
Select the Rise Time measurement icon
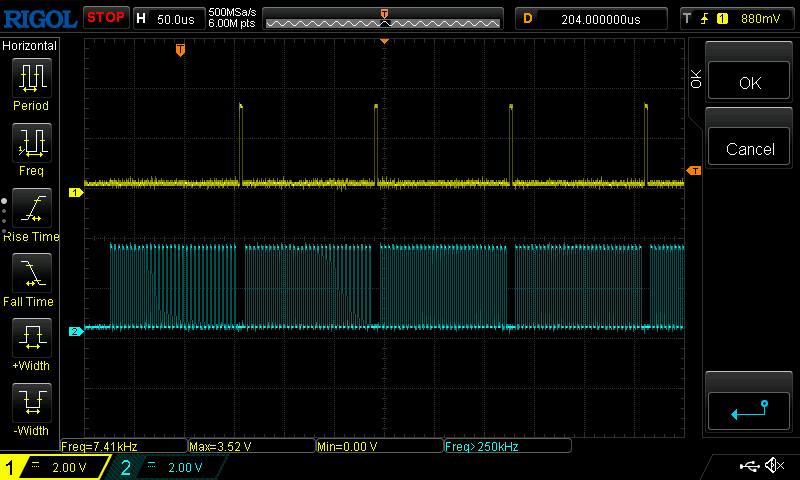(32, 208)
